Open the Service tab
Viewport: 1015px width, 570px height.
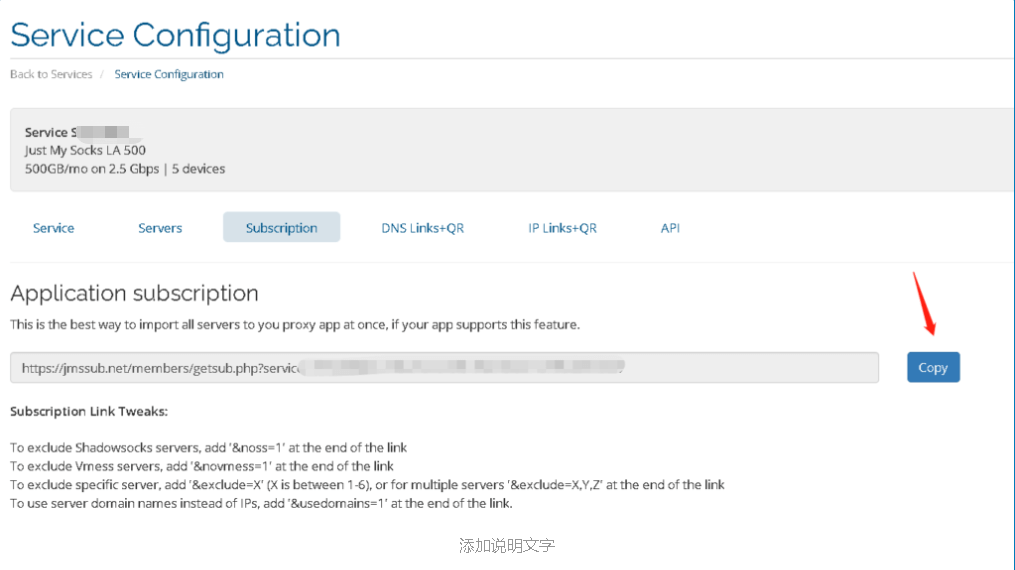[x=54, y=228]
